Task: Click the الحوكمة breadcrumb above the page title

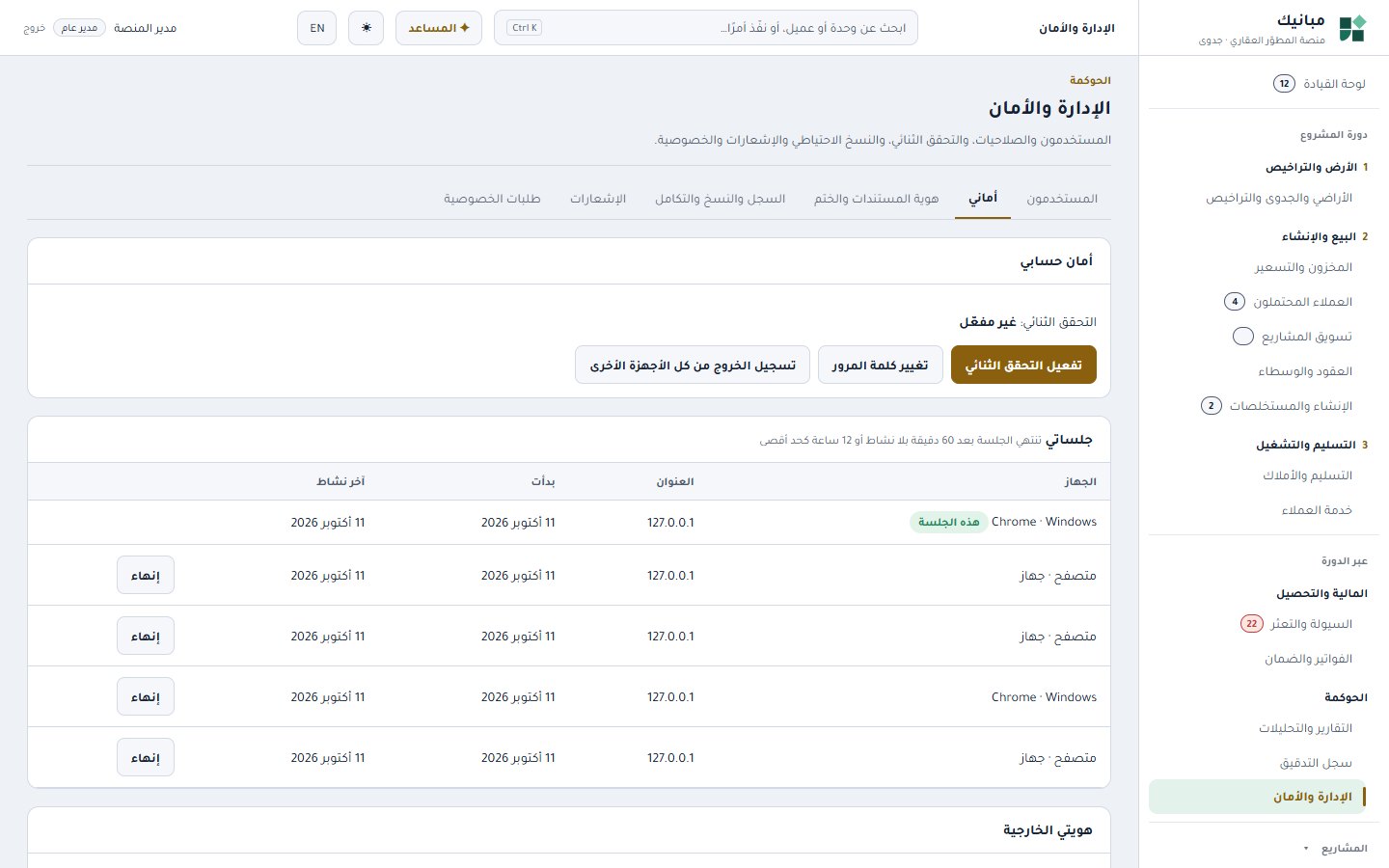Action: (1090, 80)
